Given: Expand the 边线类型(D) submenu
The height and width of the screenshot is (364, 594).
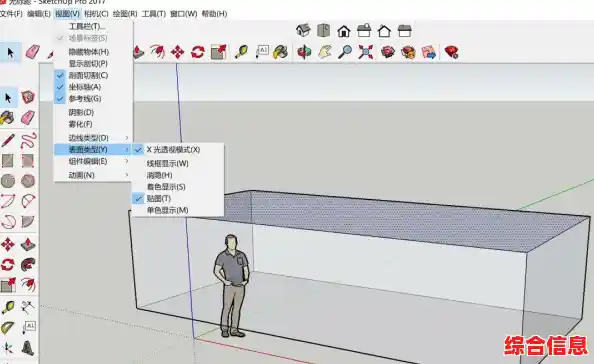Looking at the screenshot, I should 93,137.
